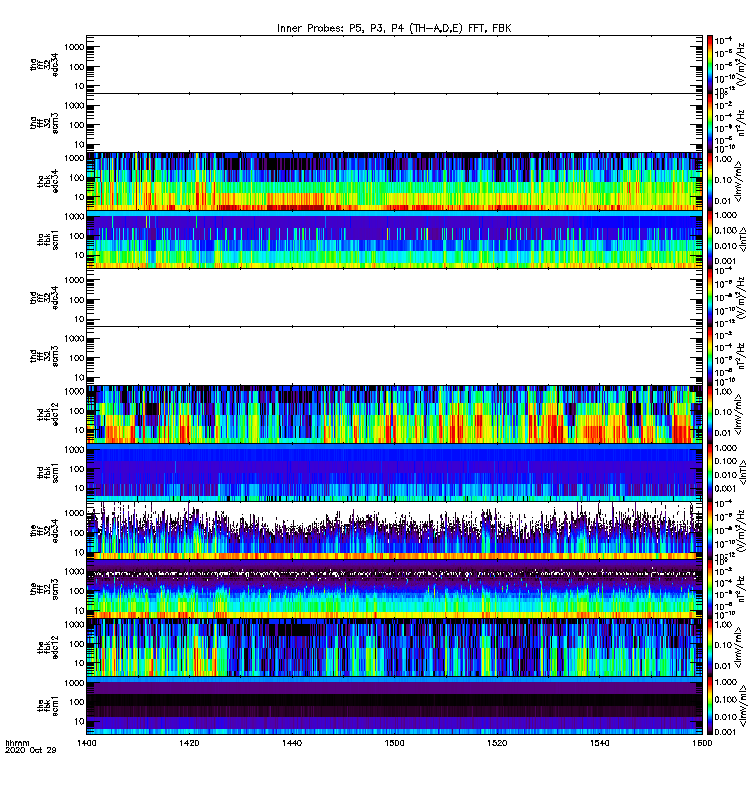Screen dimensions: 750x800
Task: Click the 'nT²/Hz' unit label of tha fff scm3
Action: (740, 123)
